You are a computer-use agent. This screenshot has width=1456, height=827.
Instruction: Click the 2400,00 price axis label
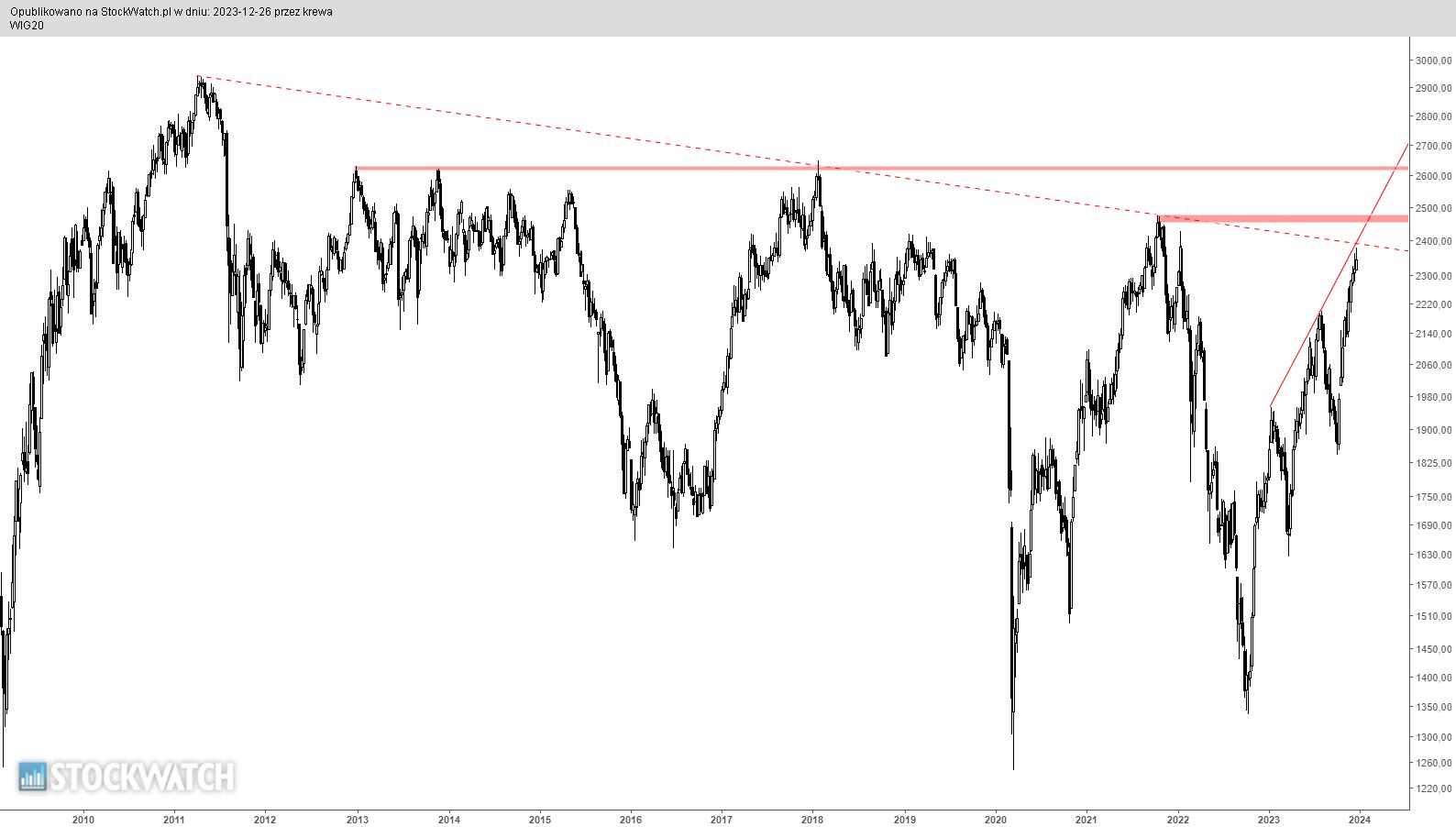pyautogui.click(x=1433, y=242)
